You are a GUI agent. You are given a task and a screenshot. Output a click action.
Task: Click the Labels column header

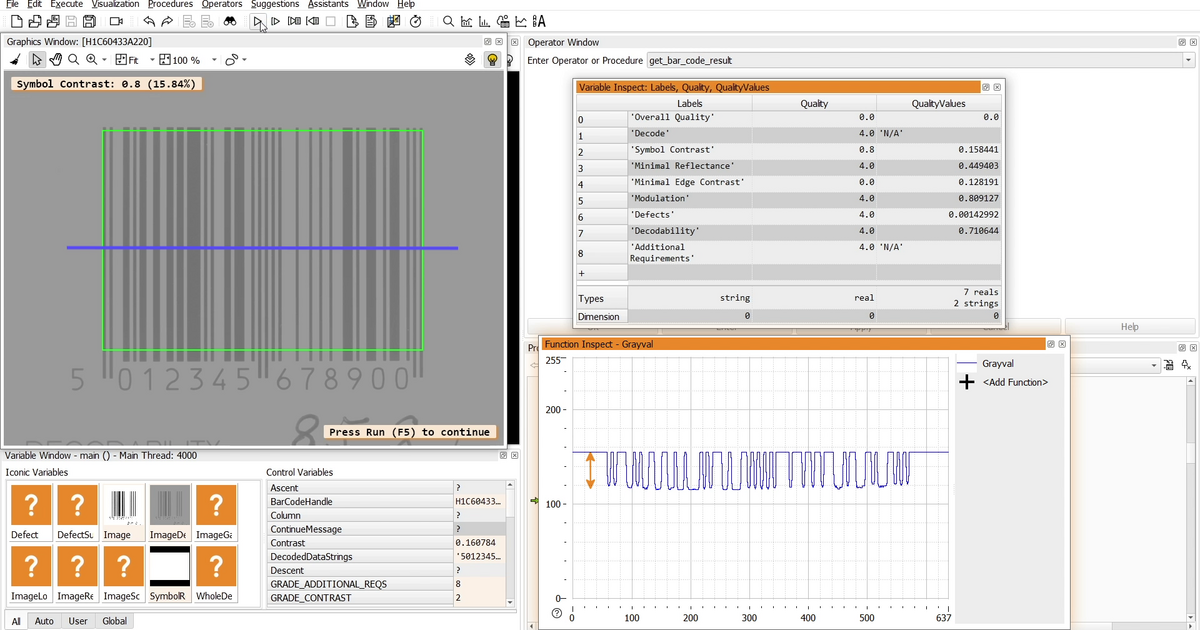tap(689, 103)
